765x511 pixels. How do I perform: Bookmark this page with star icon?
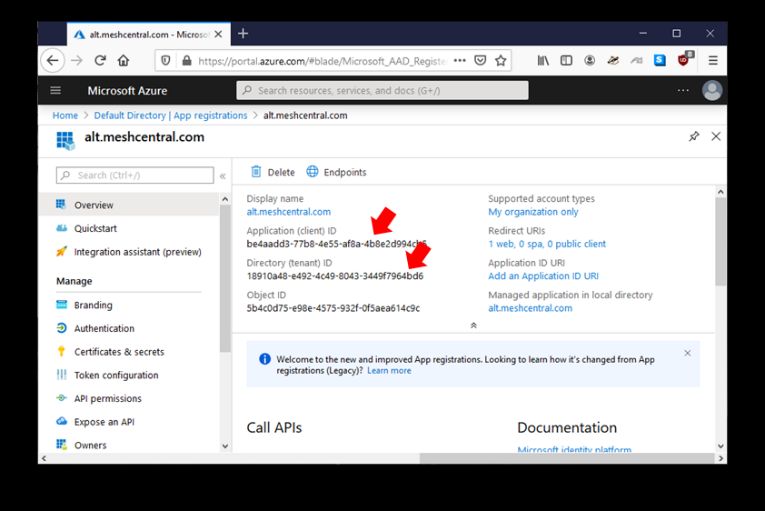pos(501,60)
